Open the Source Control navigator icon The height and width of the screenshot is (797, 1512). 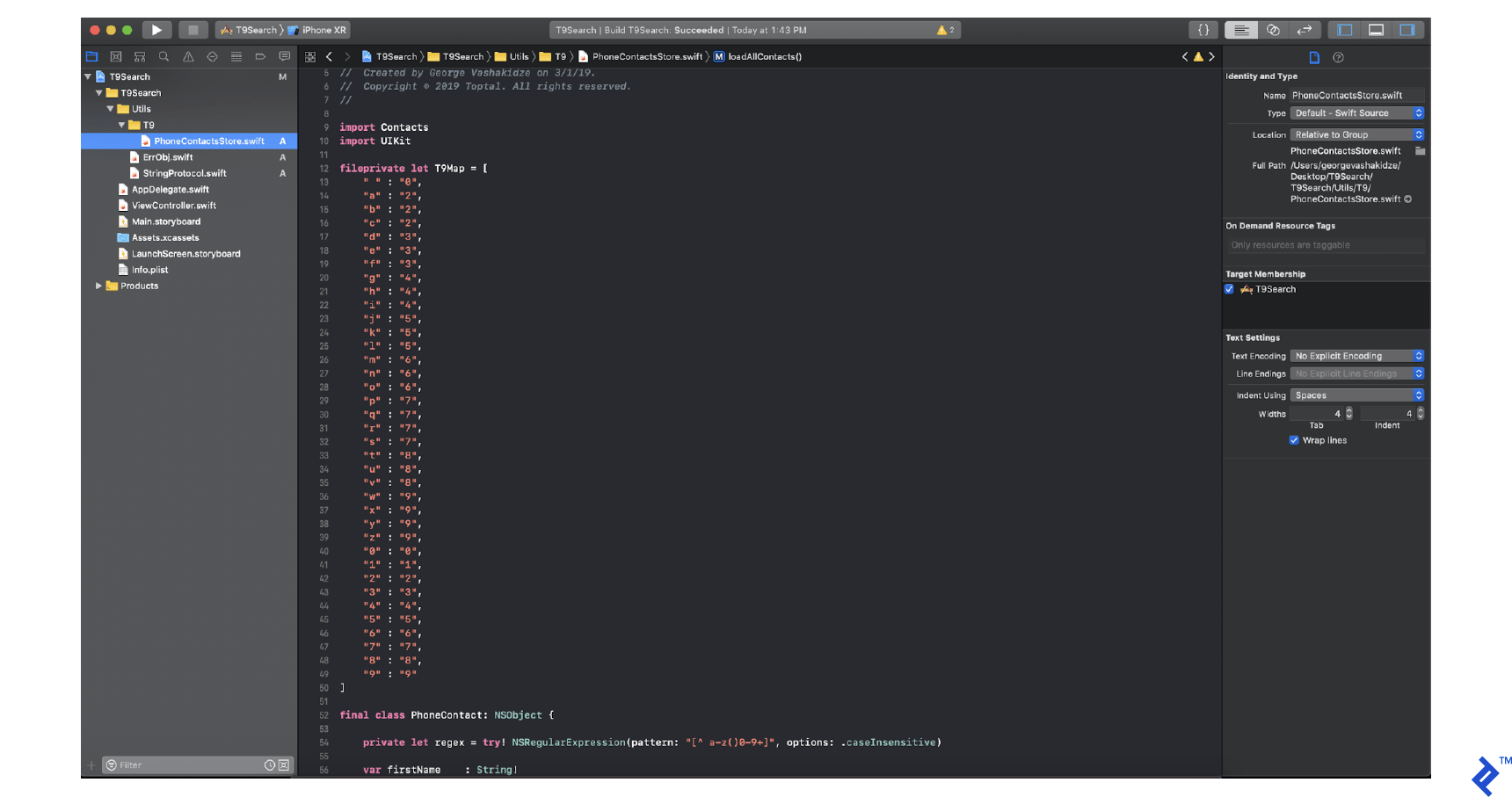point(115,56)
